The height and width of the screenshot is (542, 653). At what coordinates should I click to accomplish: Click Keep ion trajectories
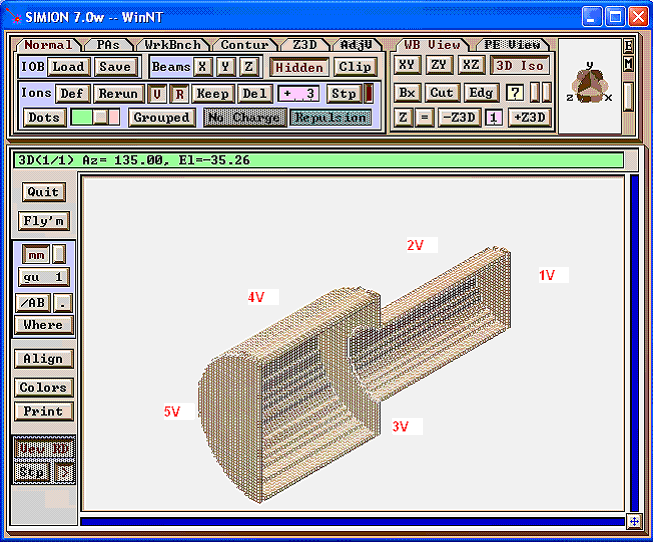(213, 94)
